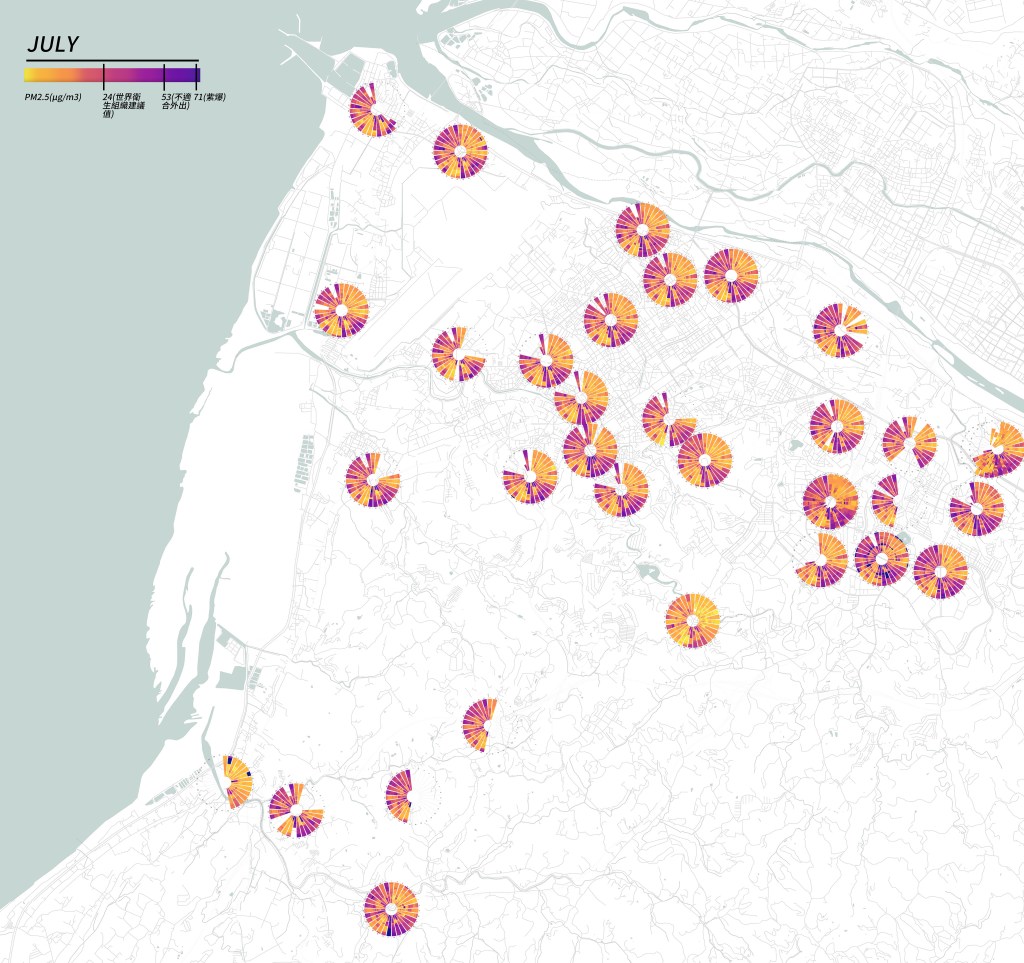
Task: Click the JULY month title
Action: point(53,44)
